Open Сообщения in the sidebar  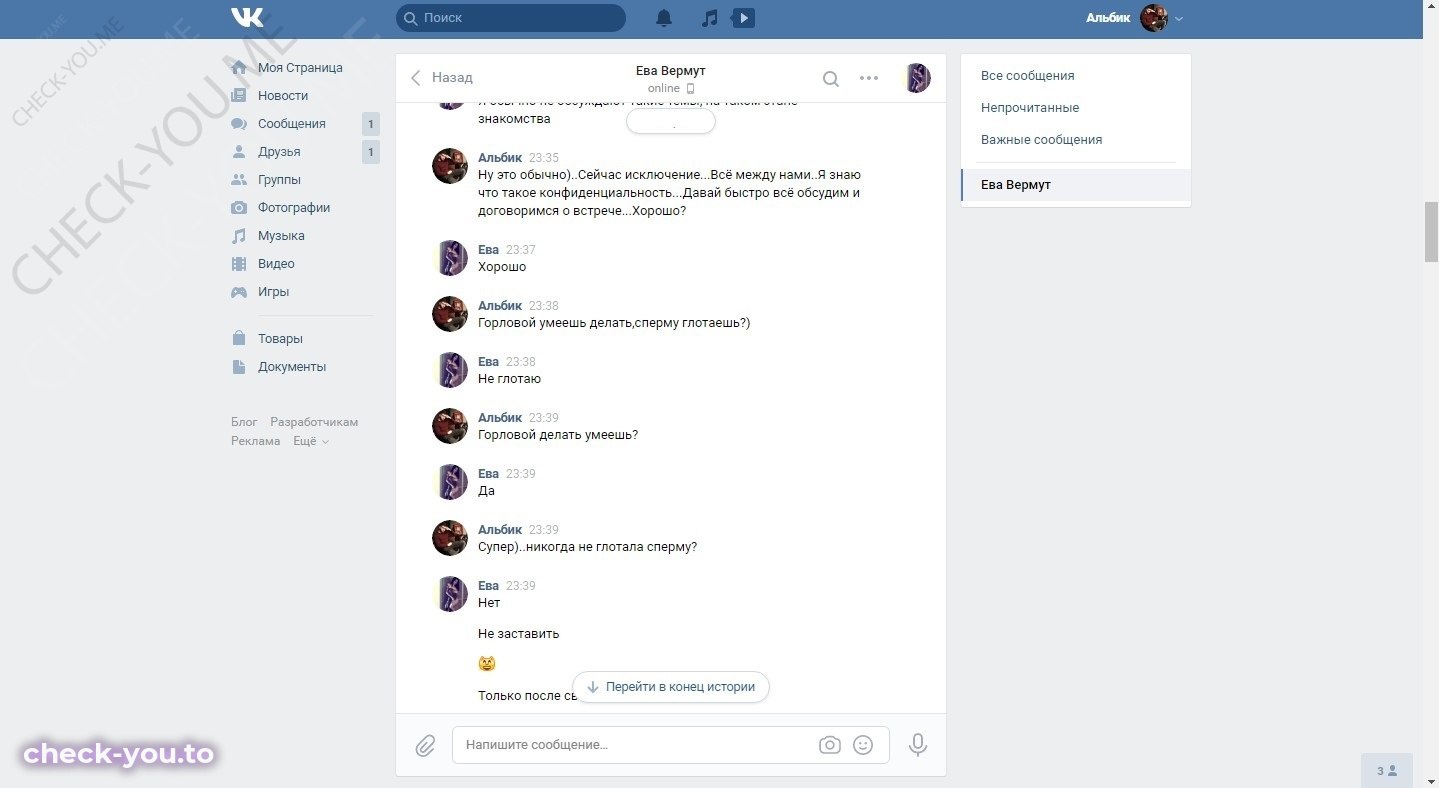tap(292, 124)
